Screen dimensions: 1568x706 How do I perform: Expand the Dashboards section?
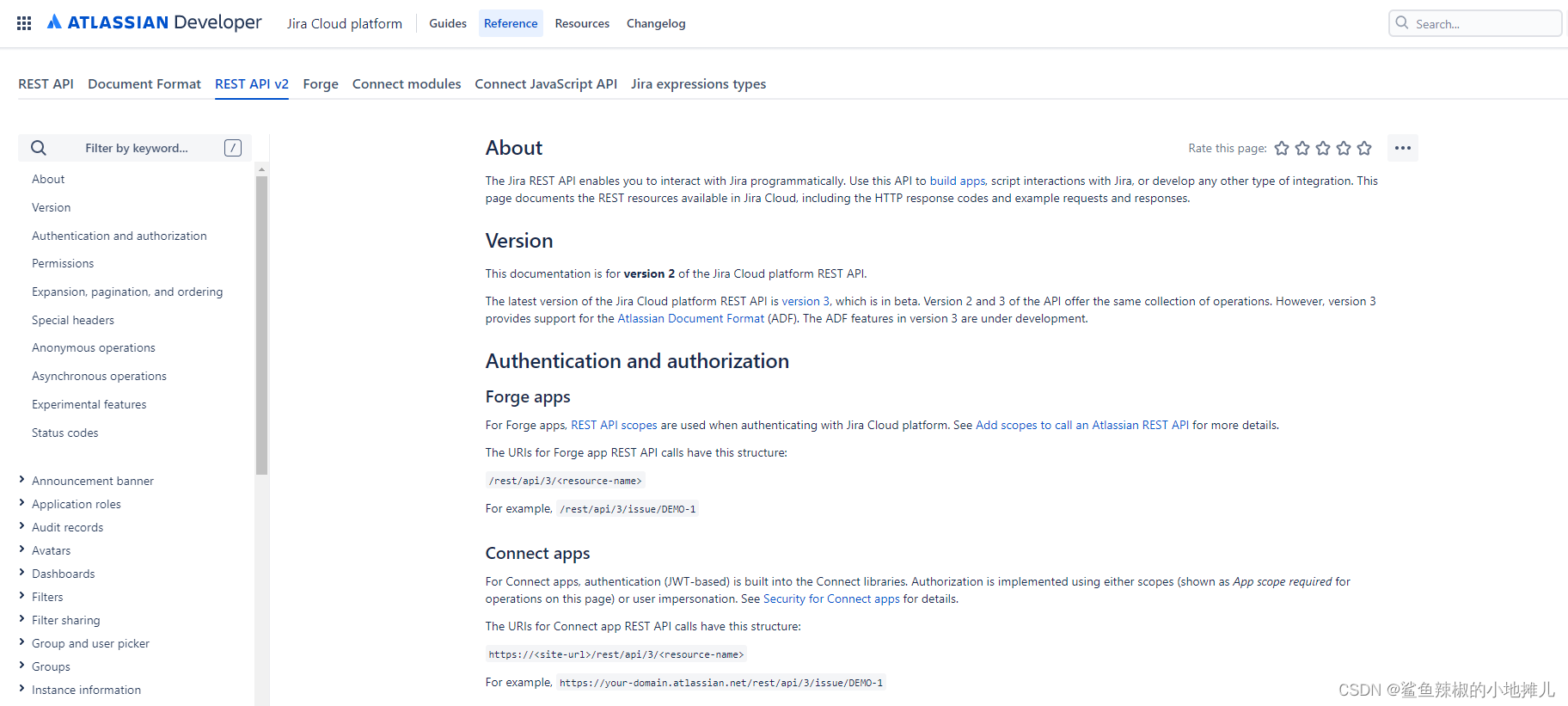pyautogui.click(x=21, y=573)
